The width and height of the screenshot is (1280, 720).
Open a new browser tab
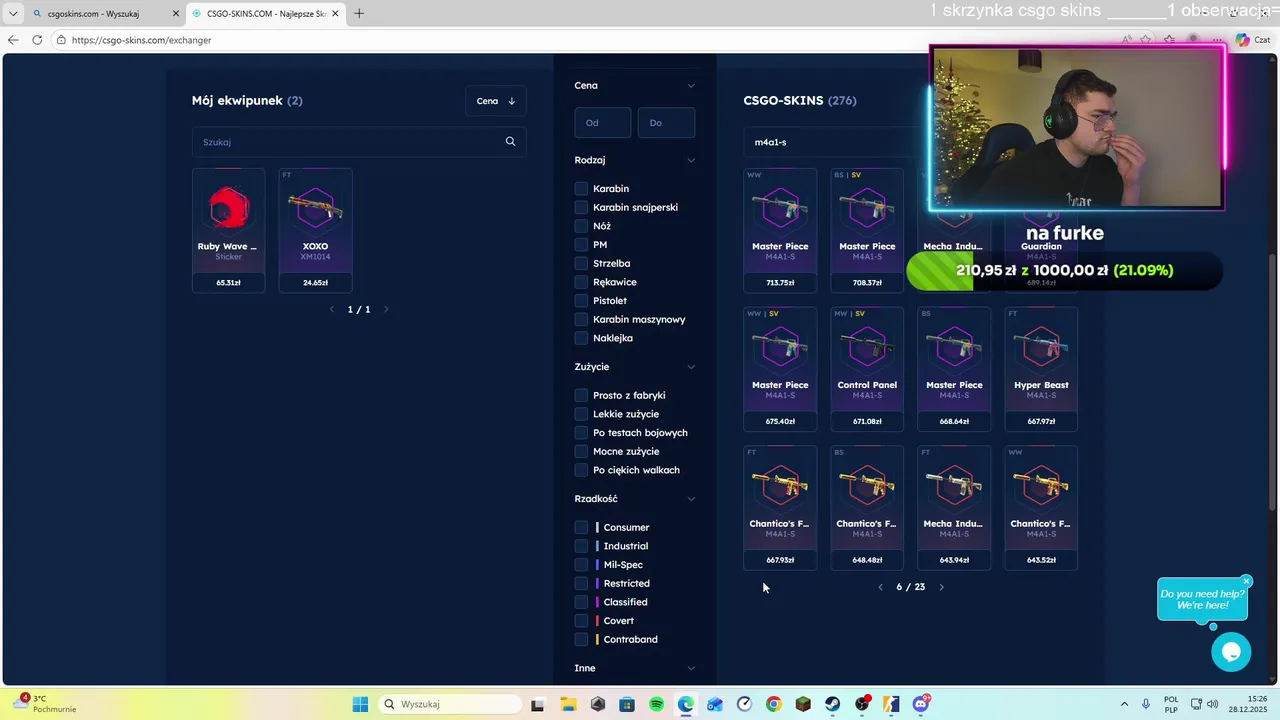(x=359, y=13)
